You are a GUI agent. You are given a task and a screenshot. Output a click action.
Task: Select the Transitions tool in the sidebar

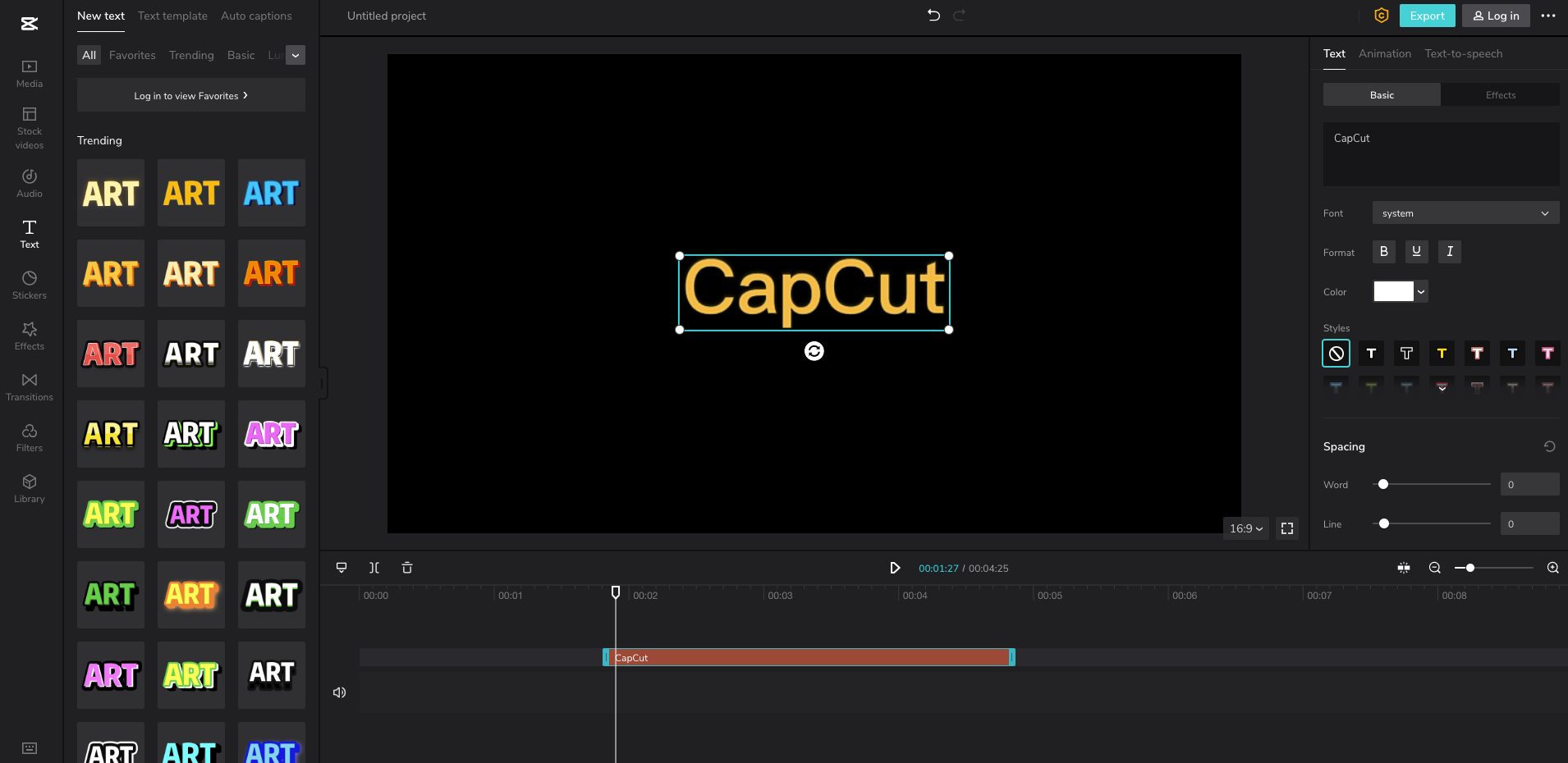tap(29, 386)
